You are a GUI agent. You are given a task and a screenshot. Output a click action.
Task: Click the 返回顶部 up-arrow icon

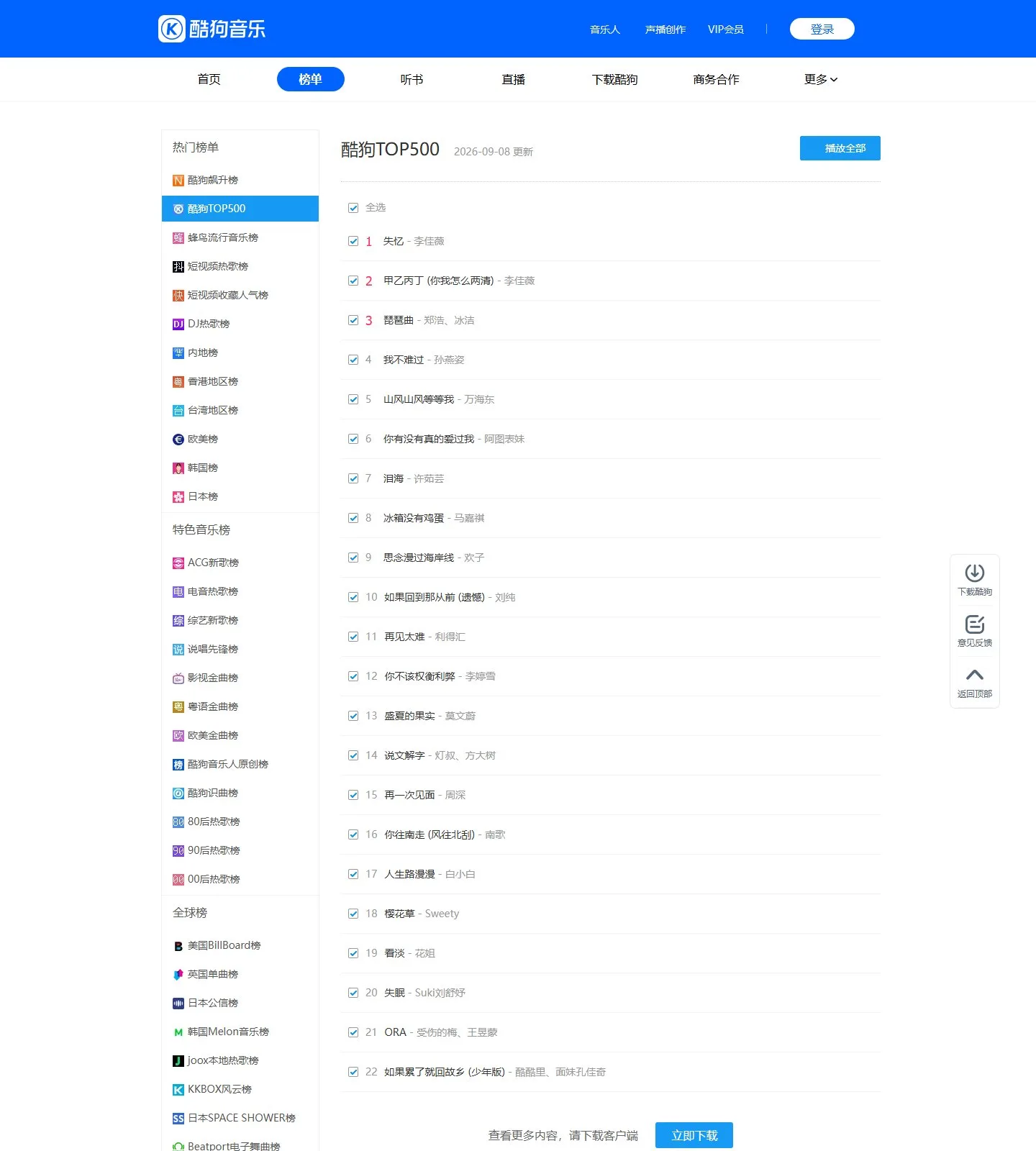975,675
